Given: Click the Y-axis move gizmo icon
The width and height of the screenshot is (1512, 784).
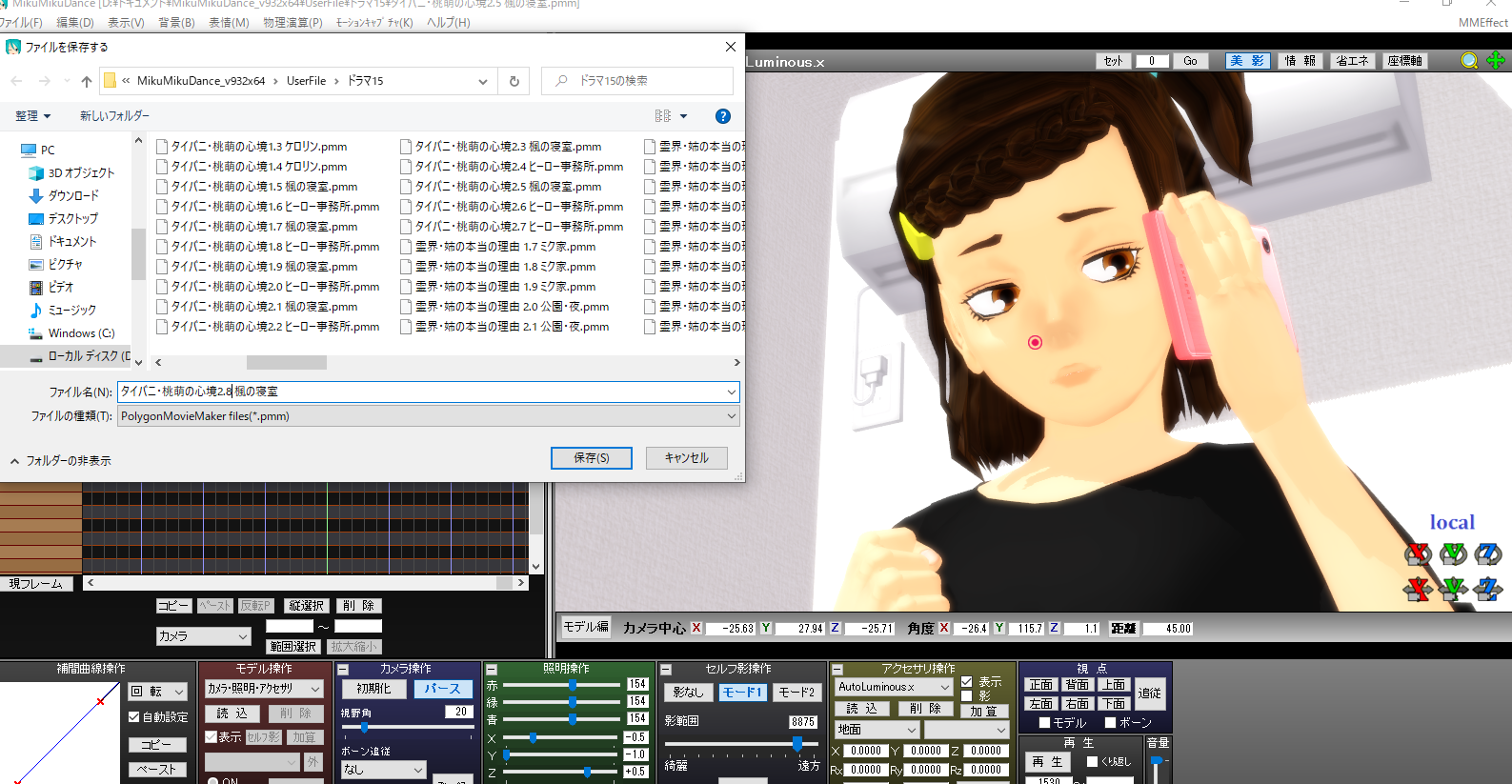Looking at the screenshot, I should [x=1453, y=589].
